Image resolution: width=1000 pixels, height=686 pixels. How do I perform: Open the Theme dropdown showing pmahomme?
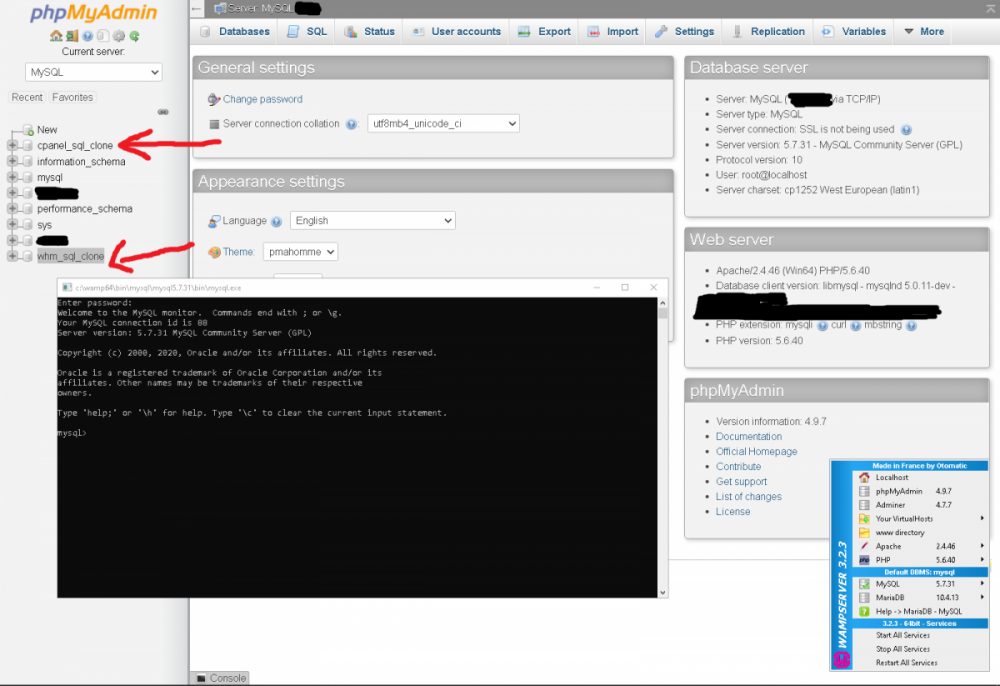pos(300,252)
